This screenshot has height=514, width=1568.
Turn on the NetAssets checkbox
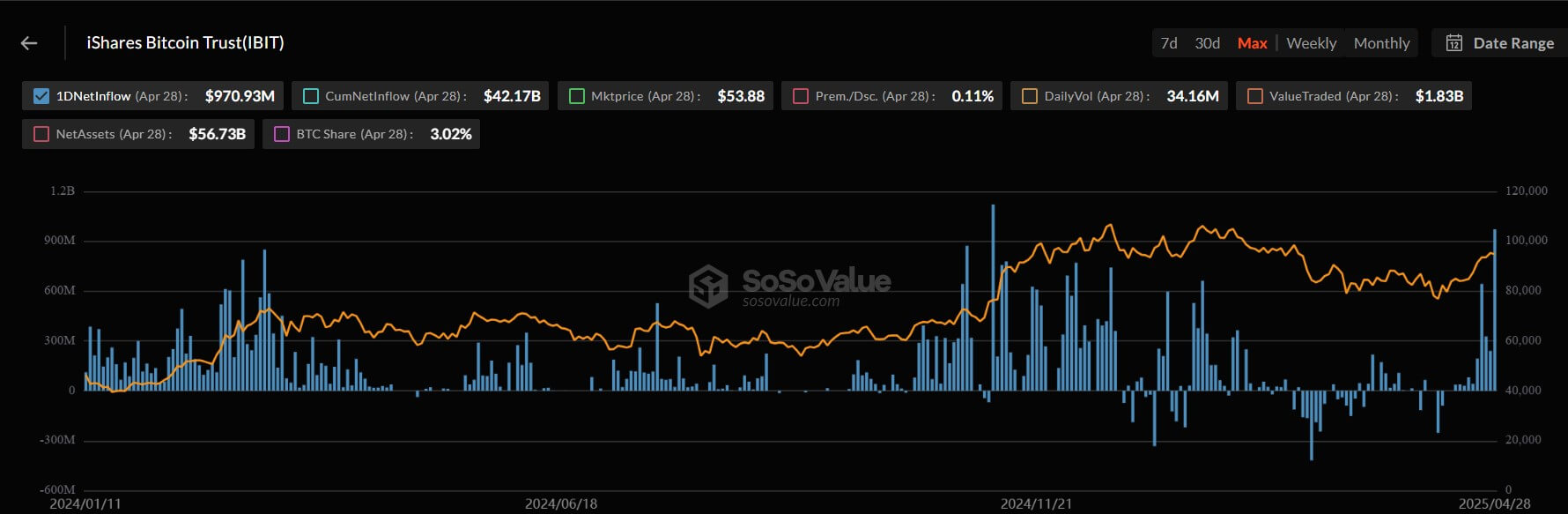click(41, 134)
